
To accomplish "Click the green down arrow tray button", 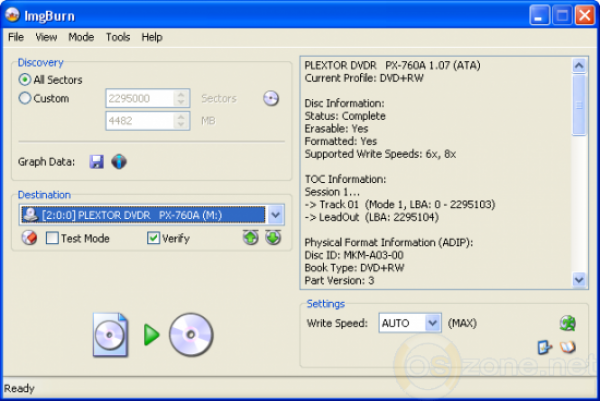I will coord(273,238).
